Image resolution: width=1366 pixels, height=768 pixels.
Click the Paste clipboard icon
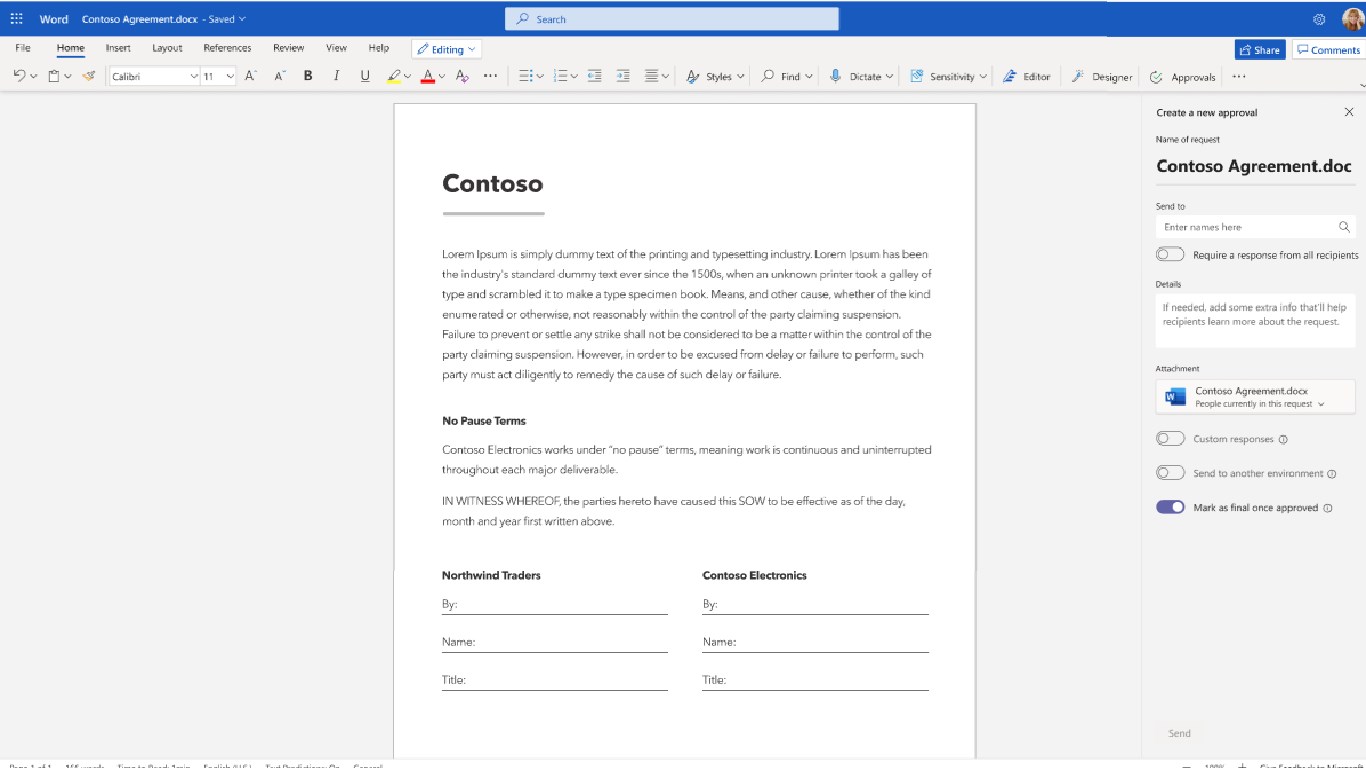[x=54, y=76]
